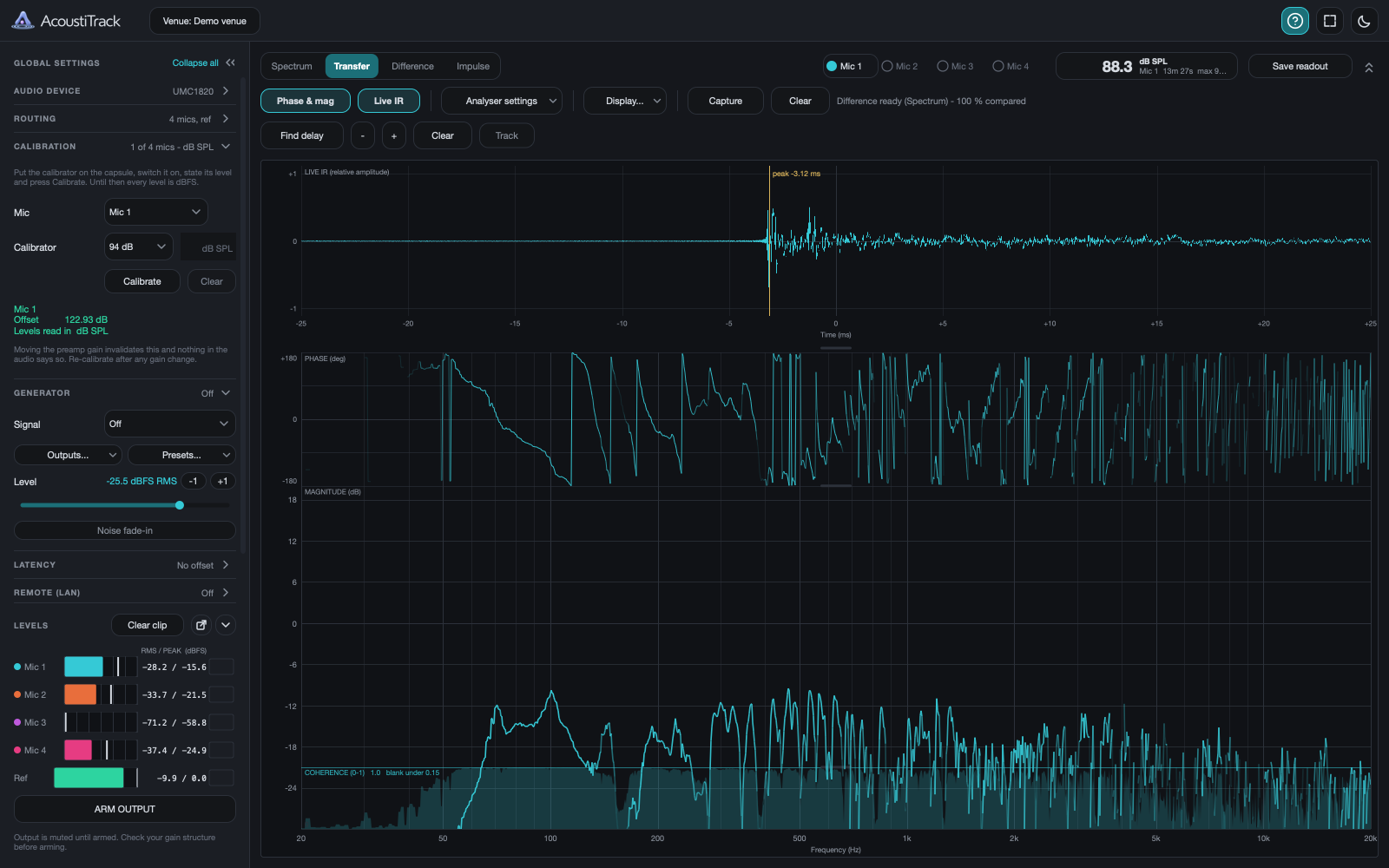Decrease delay with minus button
This screenshot has height=868, width=1389.
[363, 135]
